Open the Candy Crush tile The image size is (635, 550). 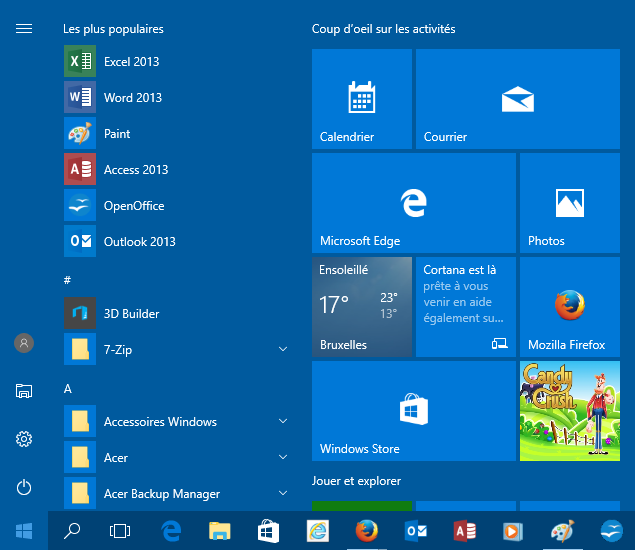tap(569, 411)
